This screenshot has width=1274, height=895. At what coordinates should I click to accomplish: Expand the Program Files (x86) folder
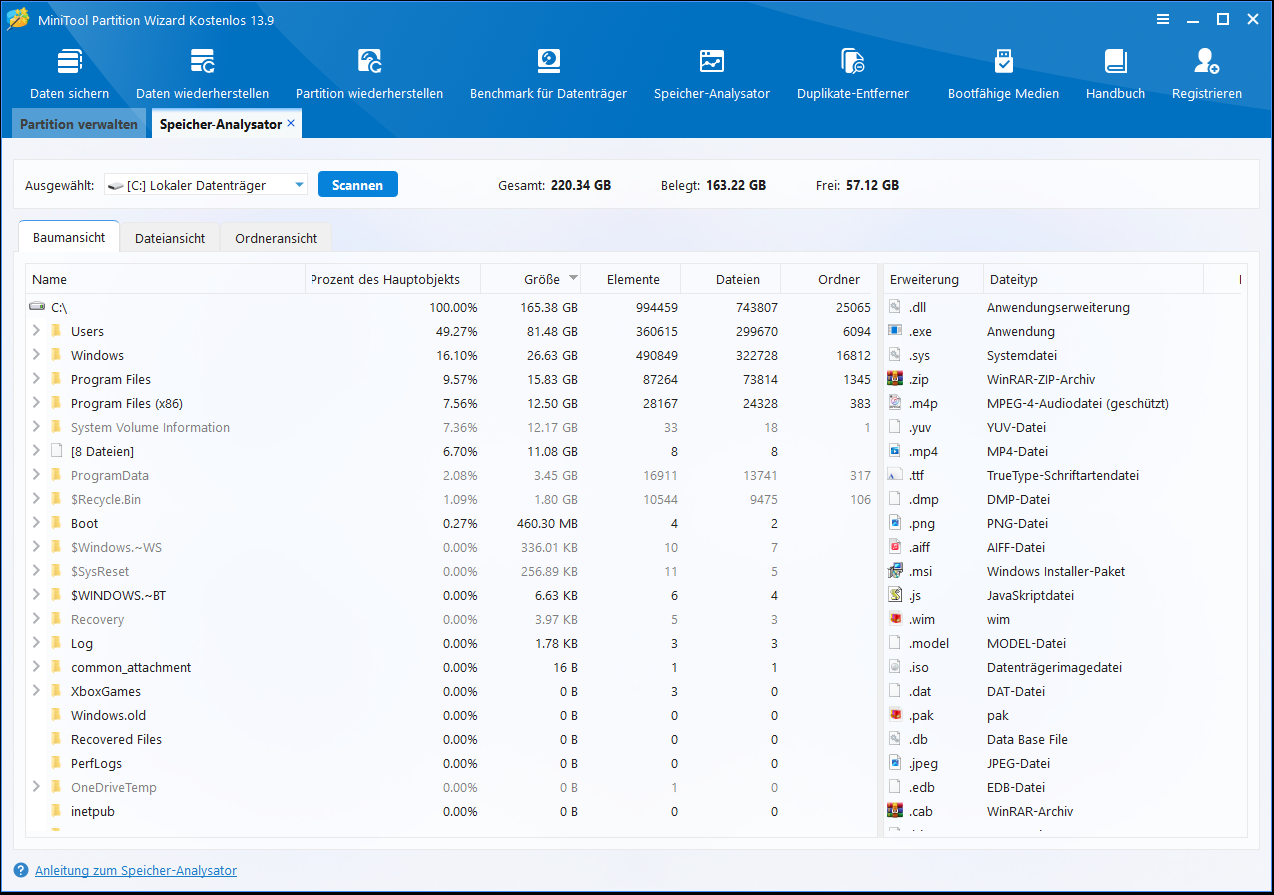[x=36, y=403]
